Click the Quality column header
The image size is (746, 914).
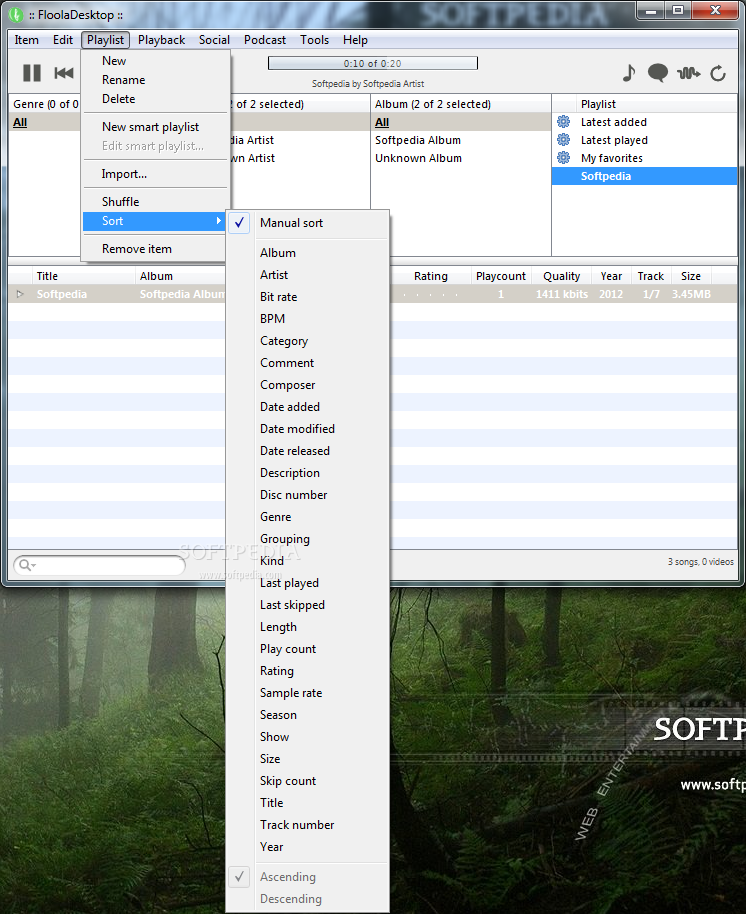562,276
